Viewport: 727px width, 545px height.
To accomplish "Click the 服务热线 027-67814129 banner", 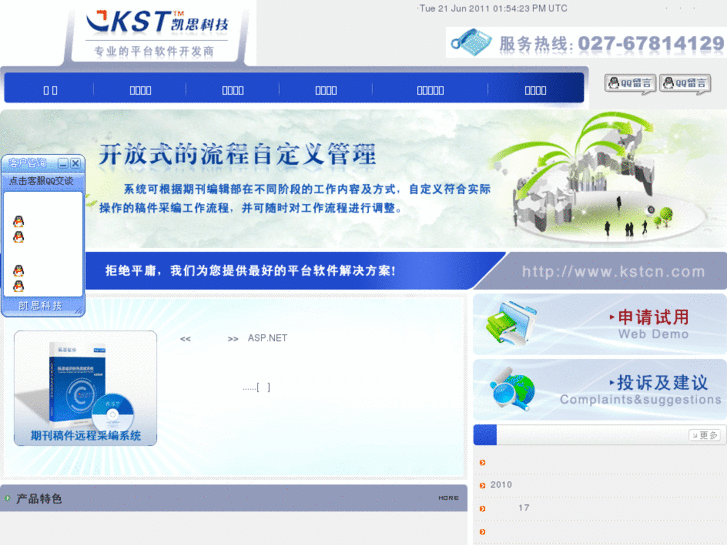I will 587,43.
